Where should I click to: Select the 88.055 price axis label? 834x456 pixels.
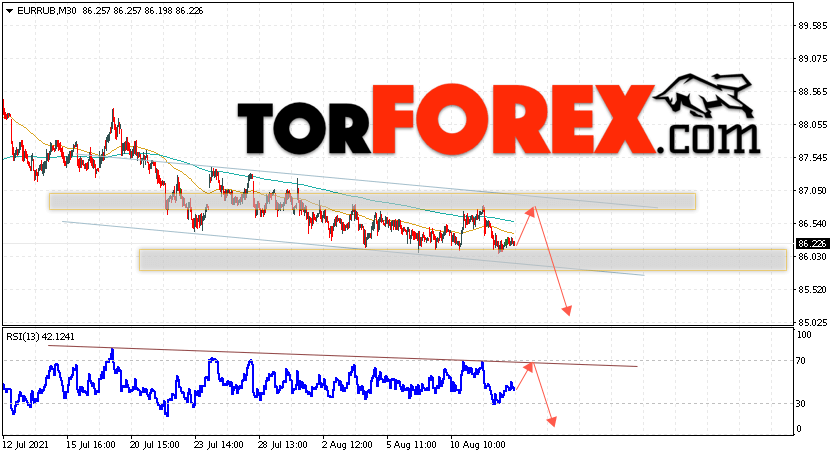(x=813, y=125)
